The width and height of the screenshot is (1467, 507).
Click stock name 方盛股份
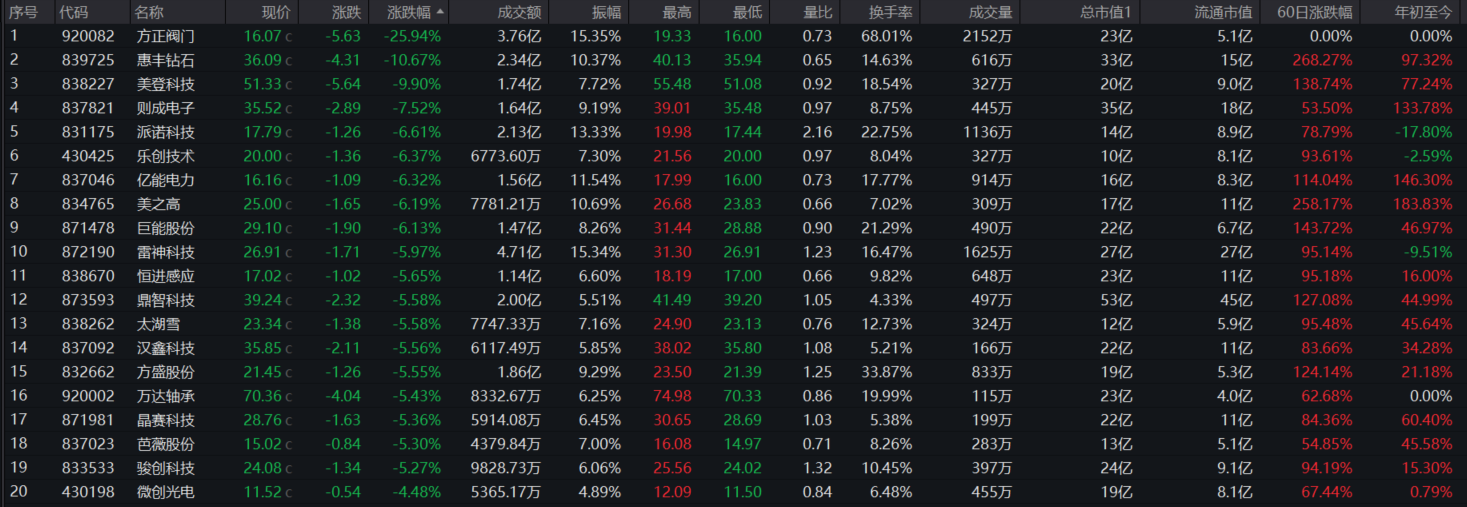click(166, 372)
